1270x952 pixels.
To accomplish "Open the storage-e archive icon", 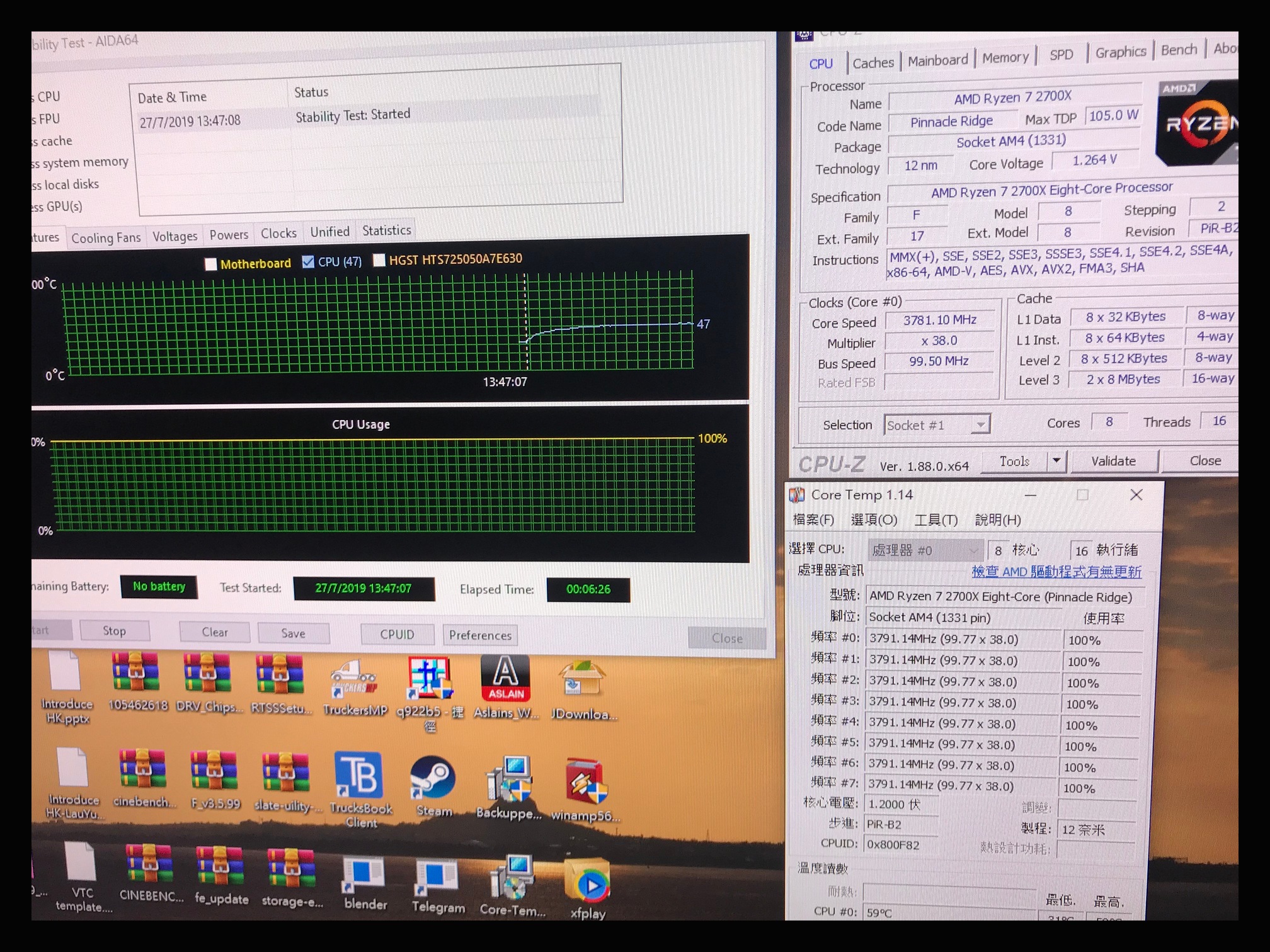I will pos(292,878).
